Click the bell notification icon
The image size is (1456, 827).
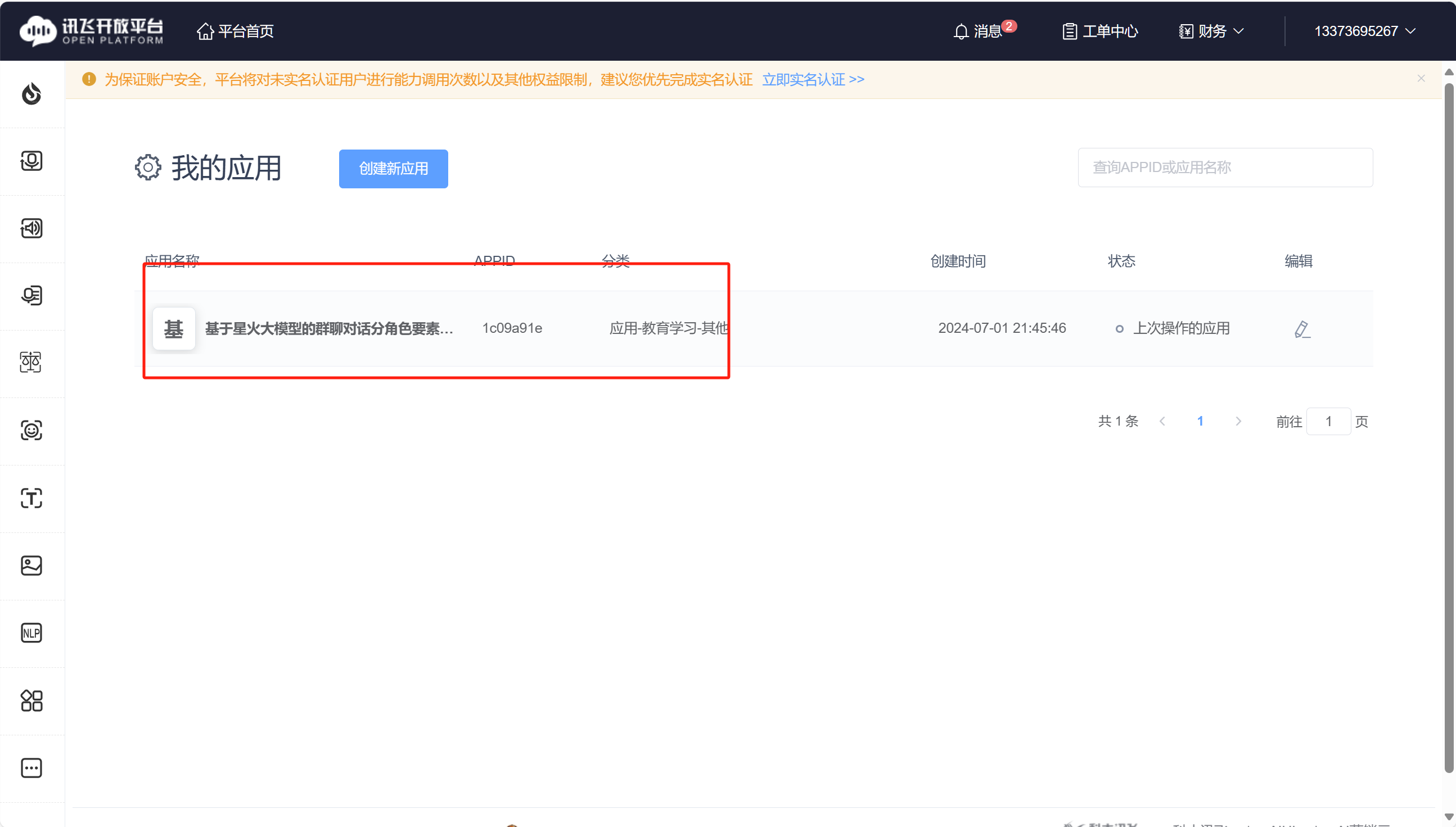click(961, 31)
